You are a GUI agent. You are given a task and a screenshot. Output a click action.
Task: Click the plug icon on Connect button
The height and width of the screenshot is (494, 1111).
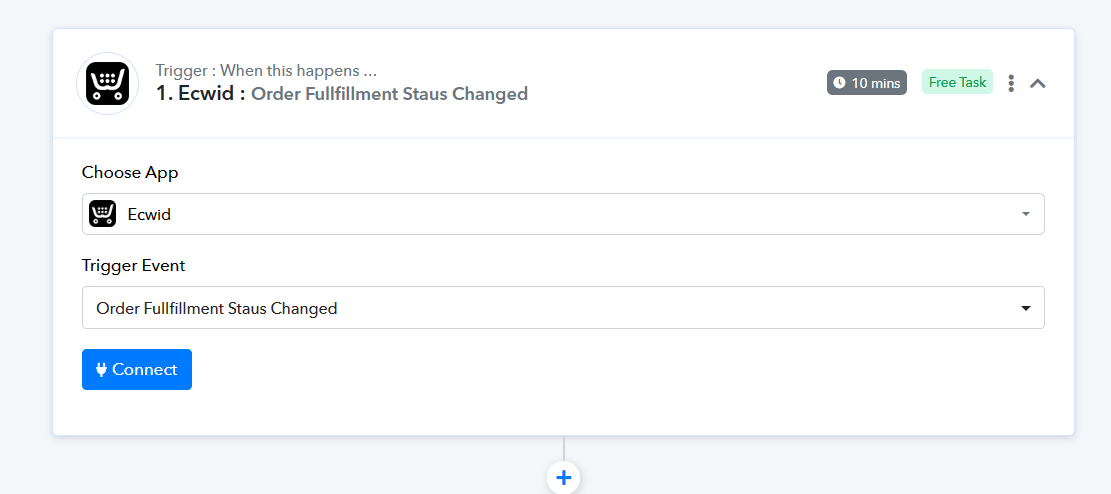pos(101,369)
